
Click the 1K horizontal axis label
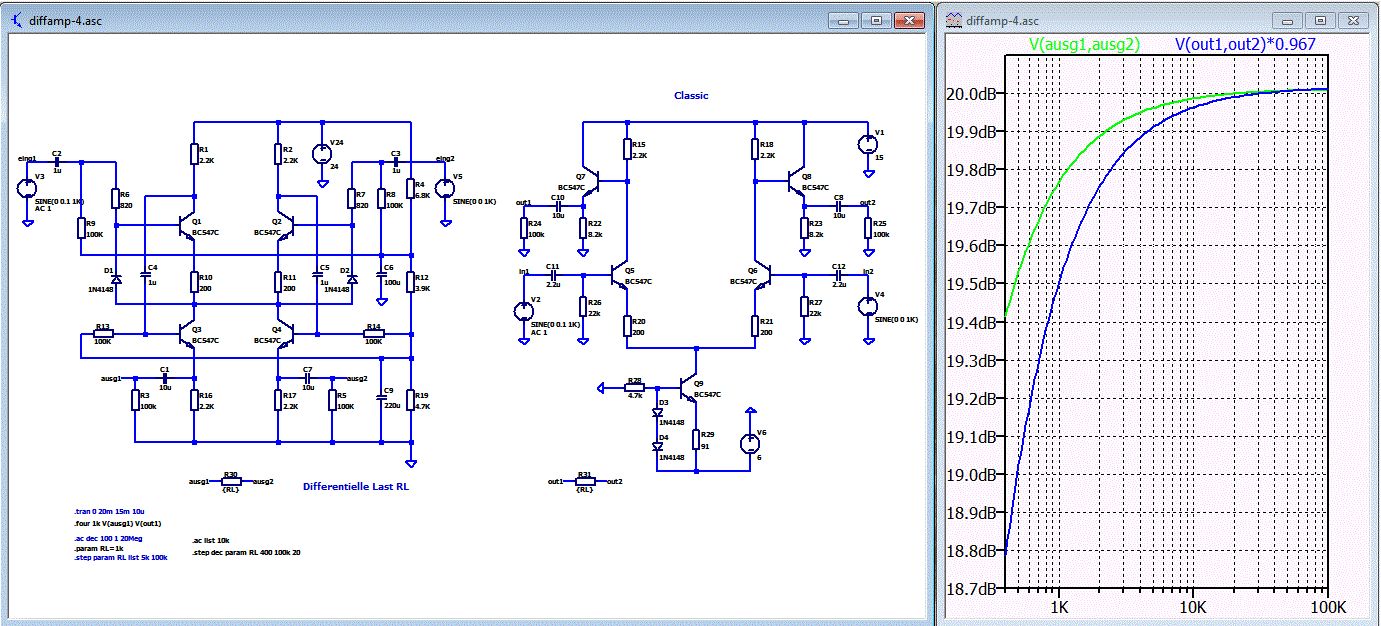point(1059,608)
